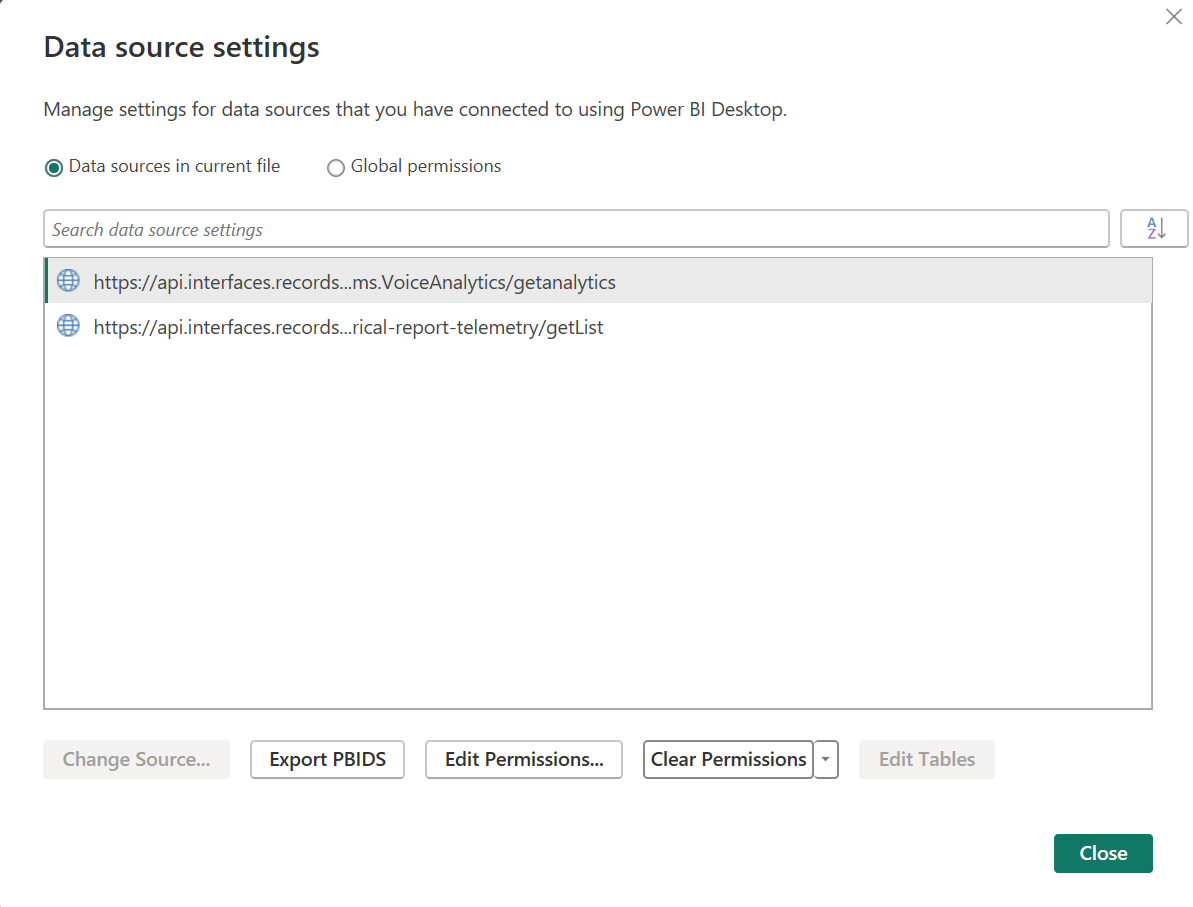Image resolution: width=1193 pixels, height=907 pixels.
Task: Click the disabled Change Source button
Action: (136, 759)
